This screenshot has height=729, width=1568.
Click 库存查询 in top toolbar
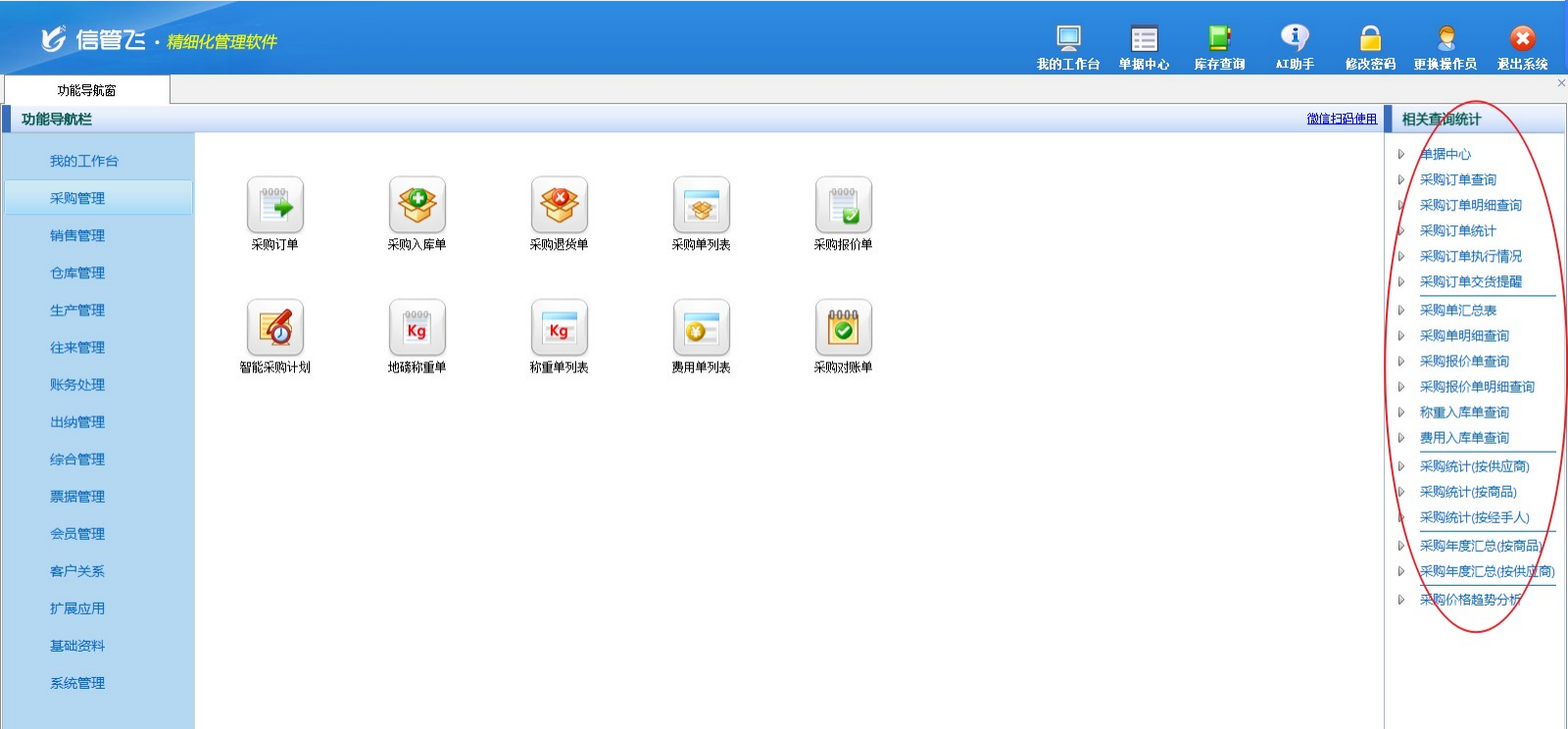1219,47
